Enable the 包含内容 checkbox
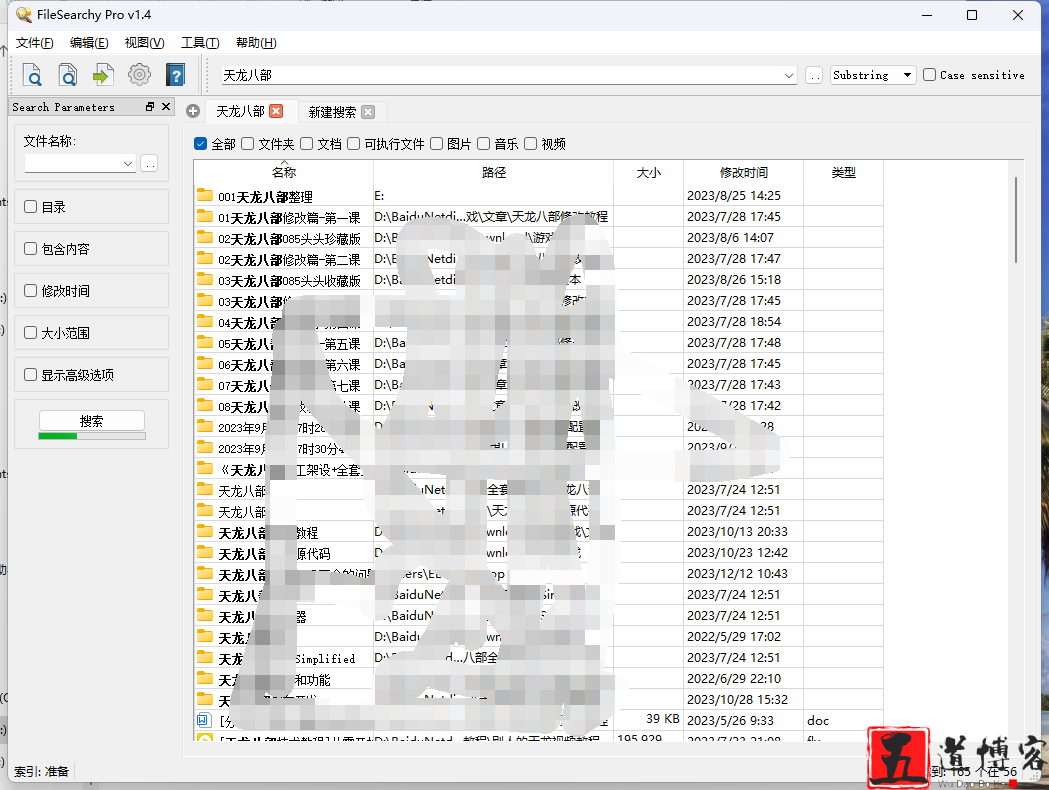This screenshot has height=790, width=1049. coord(30,248)
